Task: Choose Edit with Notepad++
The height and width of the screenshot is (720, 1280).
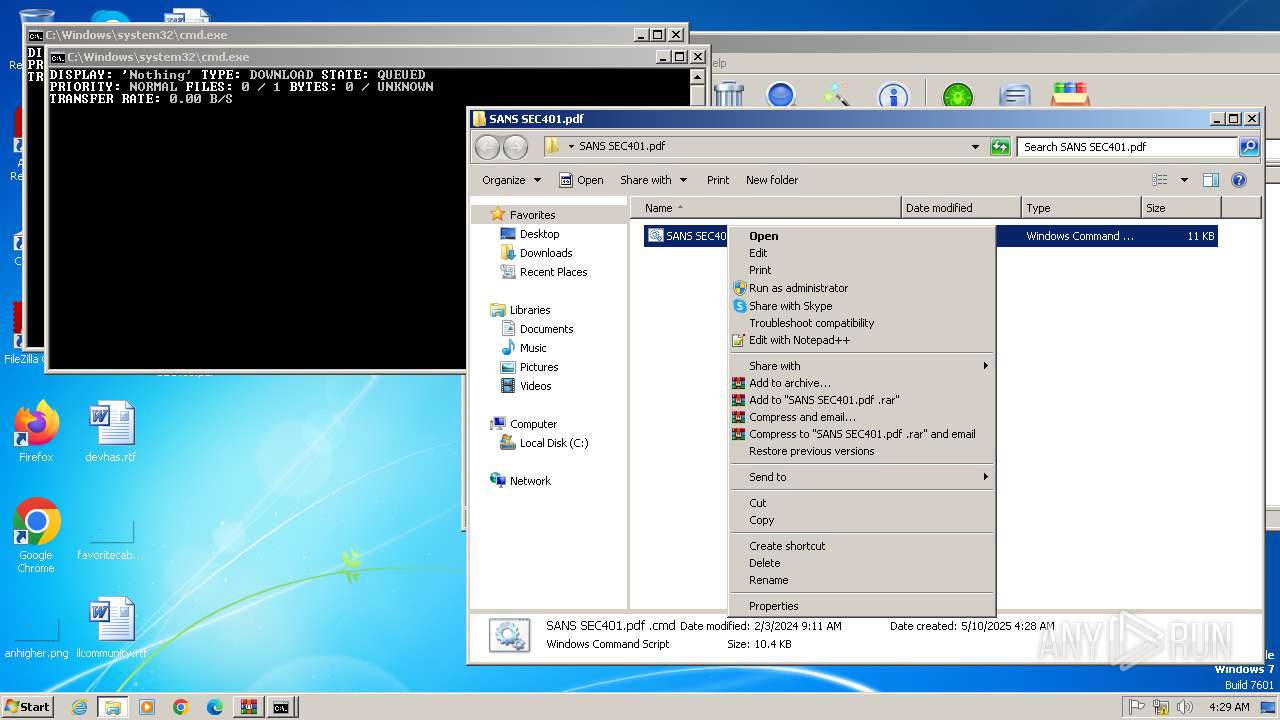Action: (x=862, y=340)
